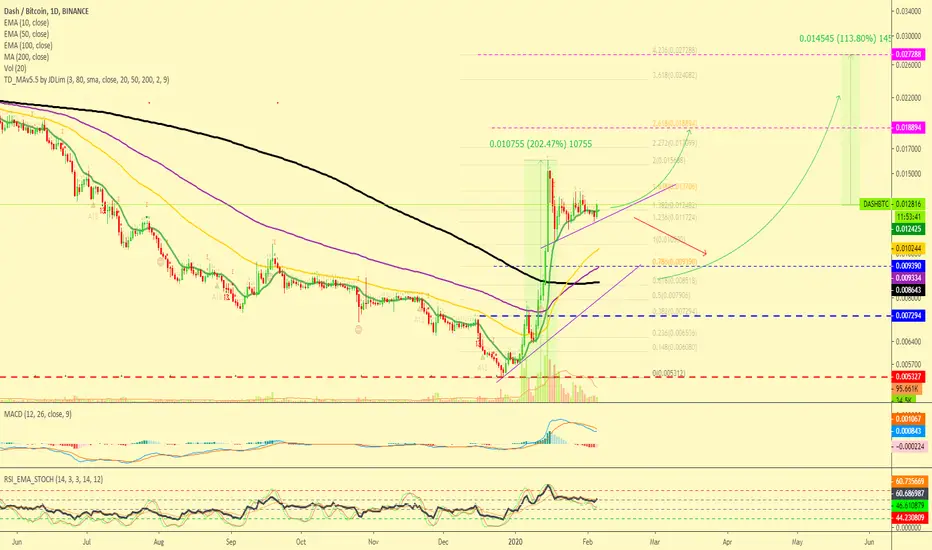The height and width of the screenshot is (550, 932).
Task: Click the 0.034000 price axis tick
Action: pos(909,11)
